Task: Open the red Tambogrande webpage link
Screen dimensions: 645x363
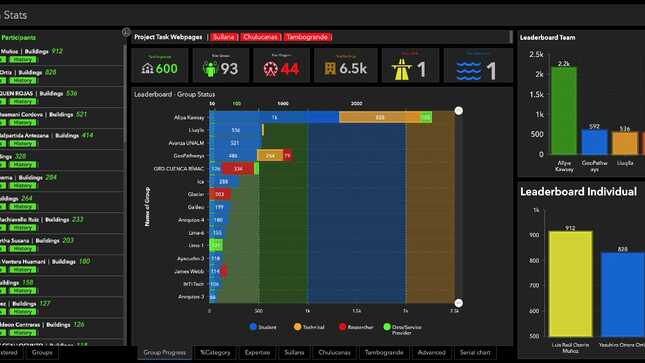Action: (x=307, y=37)
